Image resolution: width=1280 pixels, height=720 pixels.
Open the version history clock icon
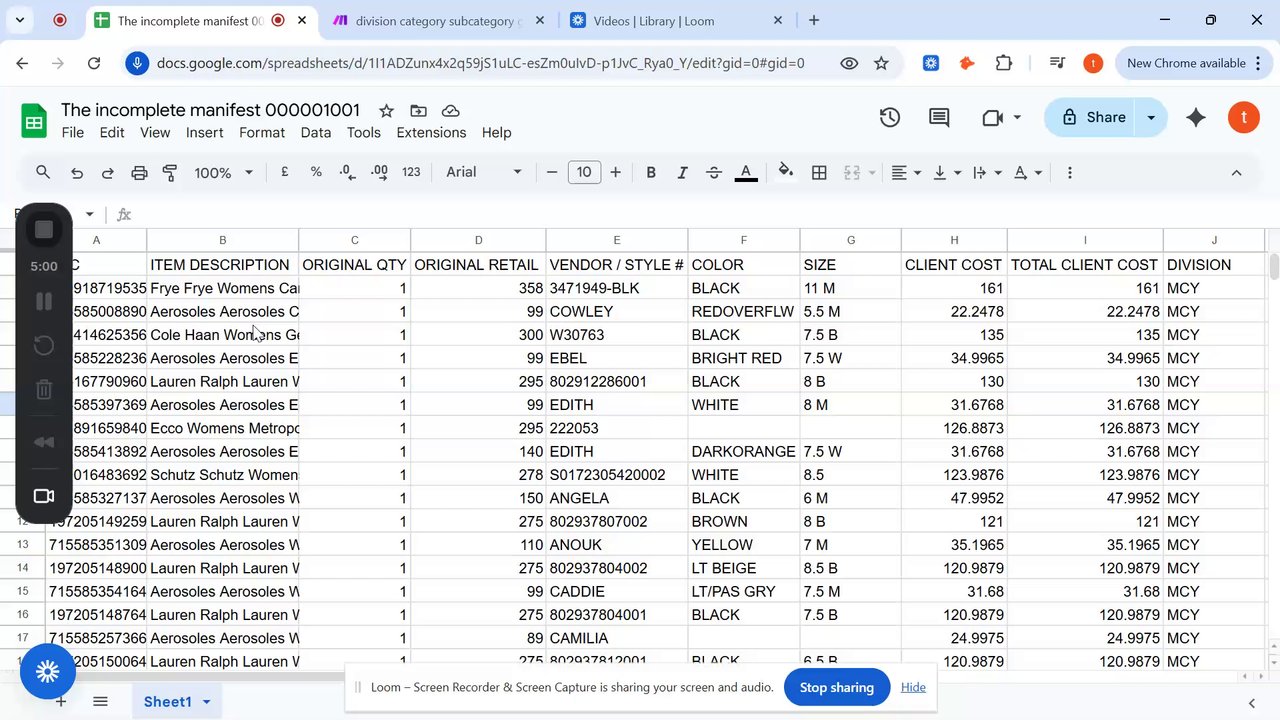pyautogui.click(x=890, y=117)
